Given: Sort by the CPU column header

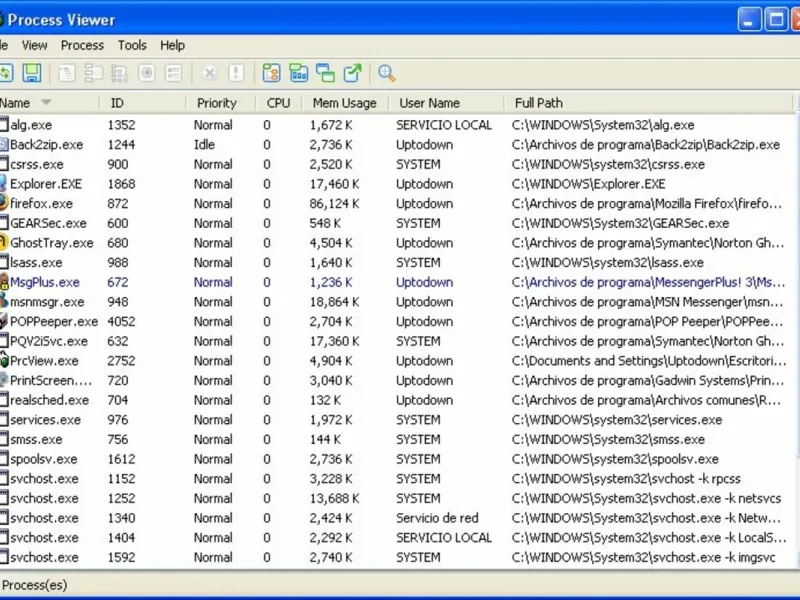Looking at the screenshot, I should 279,103.
